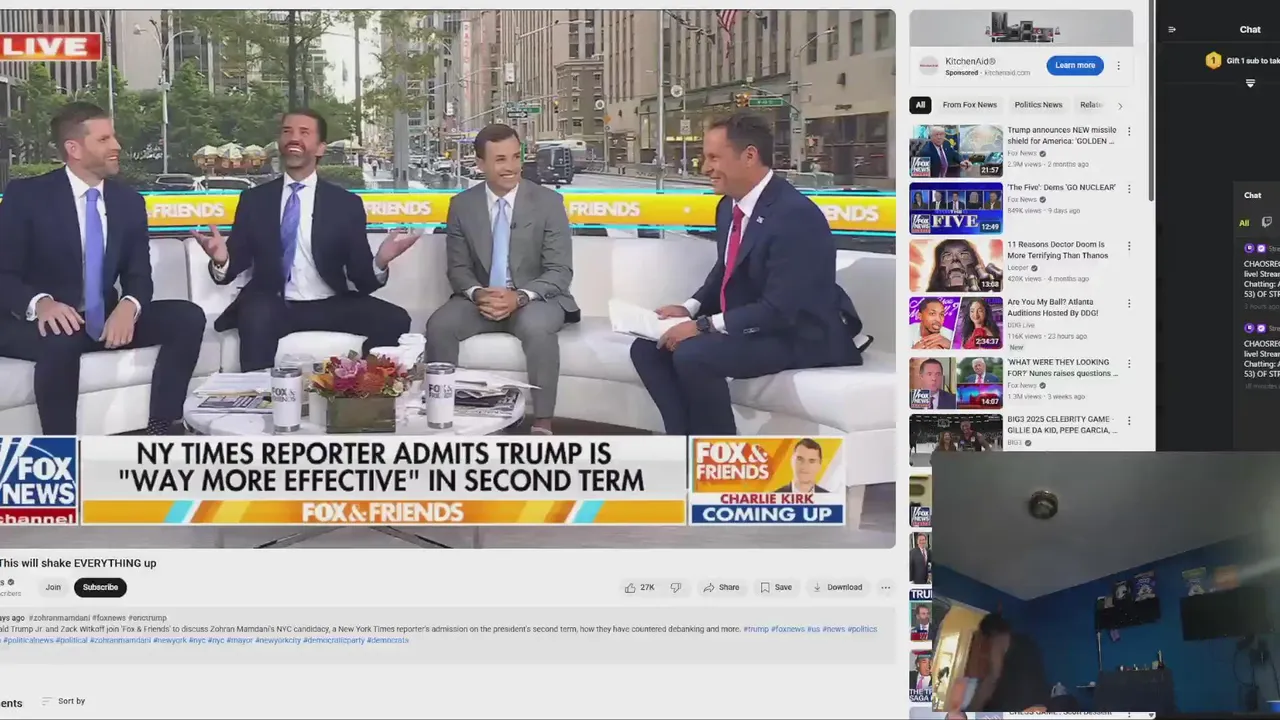Click the KitchenAid ad banner image
The width and height of the screenshot is (1280, 720).
tap(1021, 28)
